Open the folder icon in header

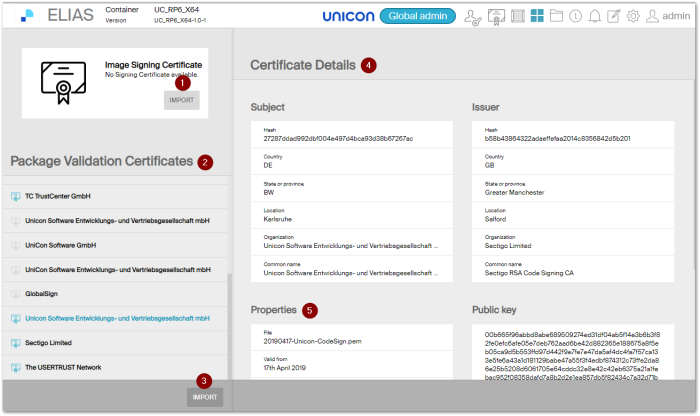556,16
